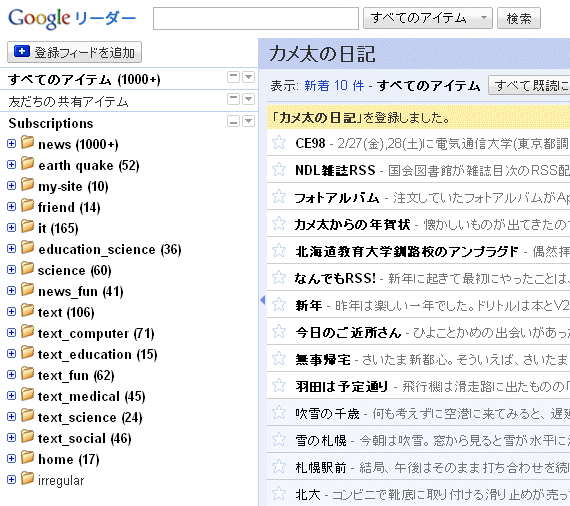Screen dimensions: 570x506
Task: Click the Subscriptions heading
Action: pos(51,123)
